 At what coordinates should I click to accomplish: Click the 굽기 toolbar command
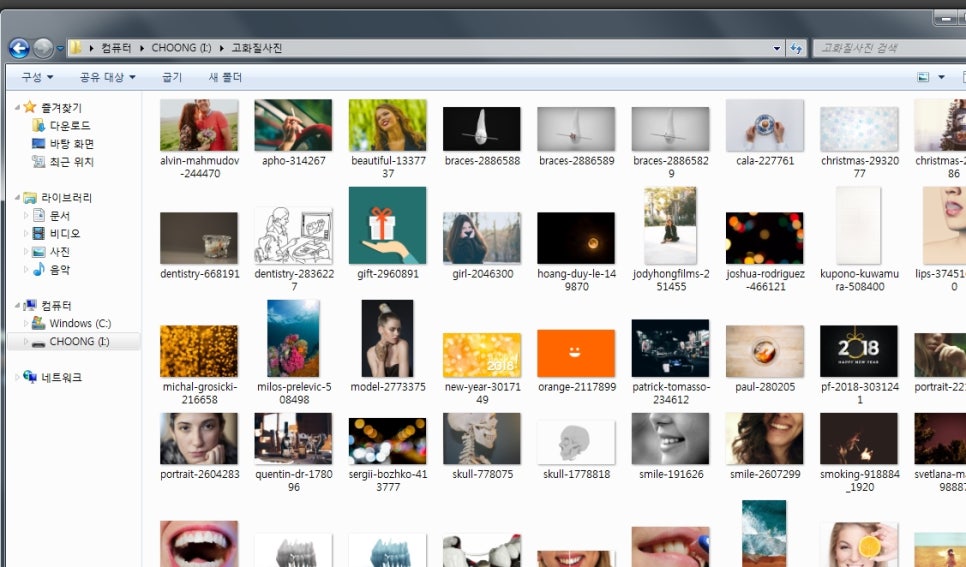172,77
